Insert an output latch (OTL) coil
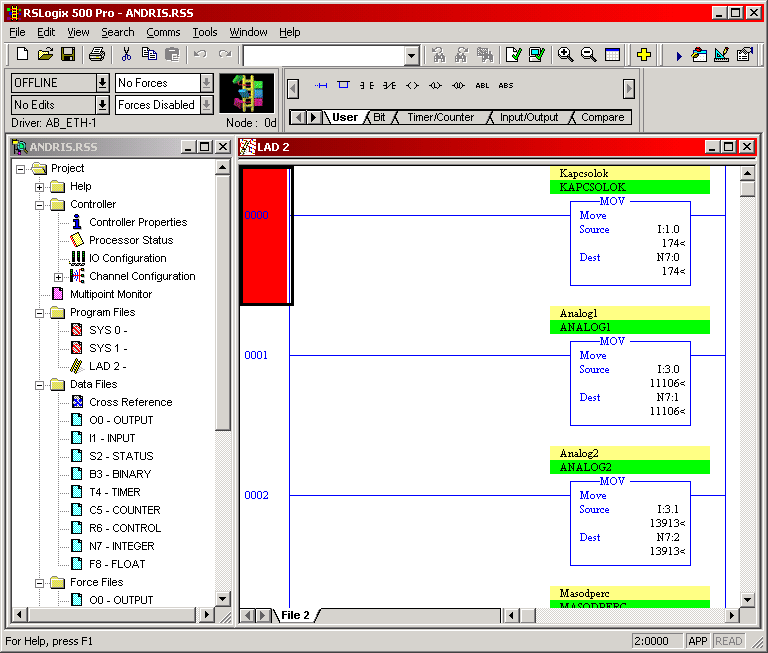The width and height of the screenshot is (768, 653). (x=435, y=85)
